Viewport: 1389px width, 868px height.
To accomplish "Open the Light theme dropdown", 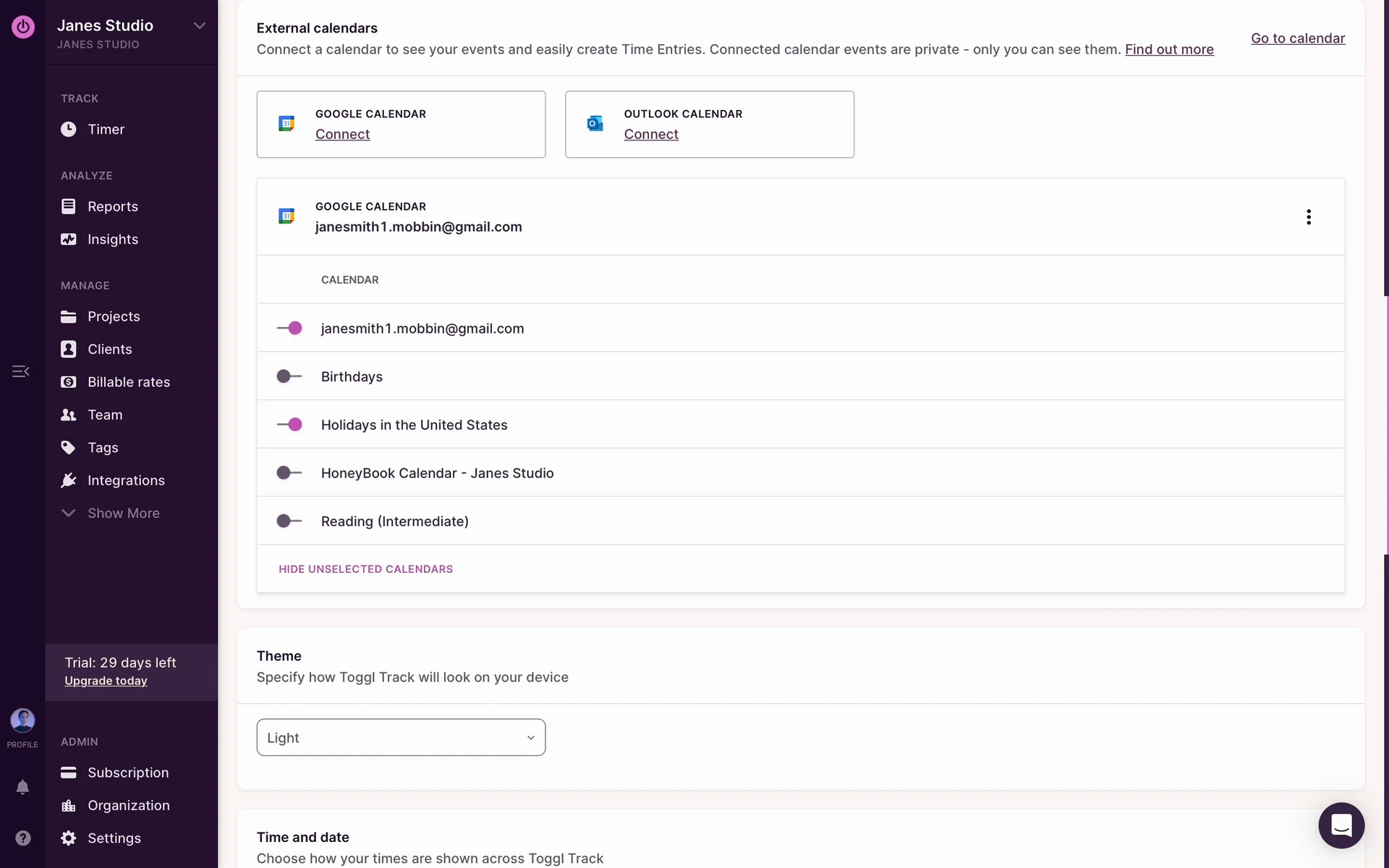I will click(401, 737).
